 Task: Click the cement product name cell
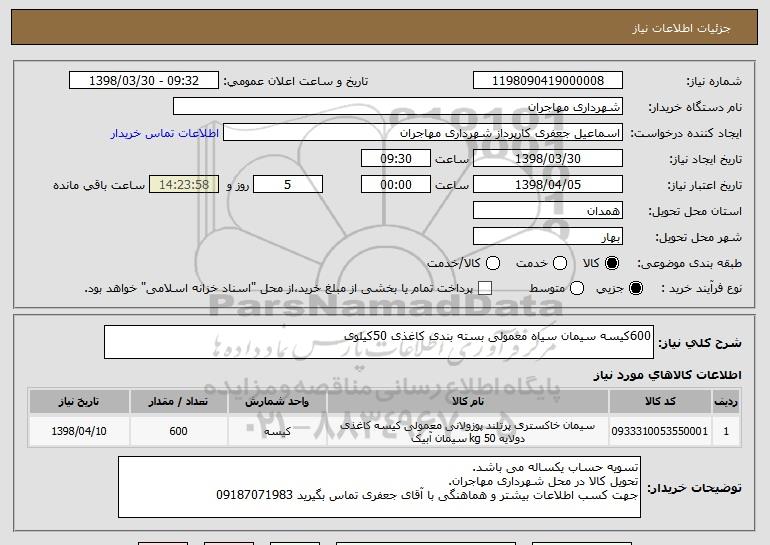468,432
